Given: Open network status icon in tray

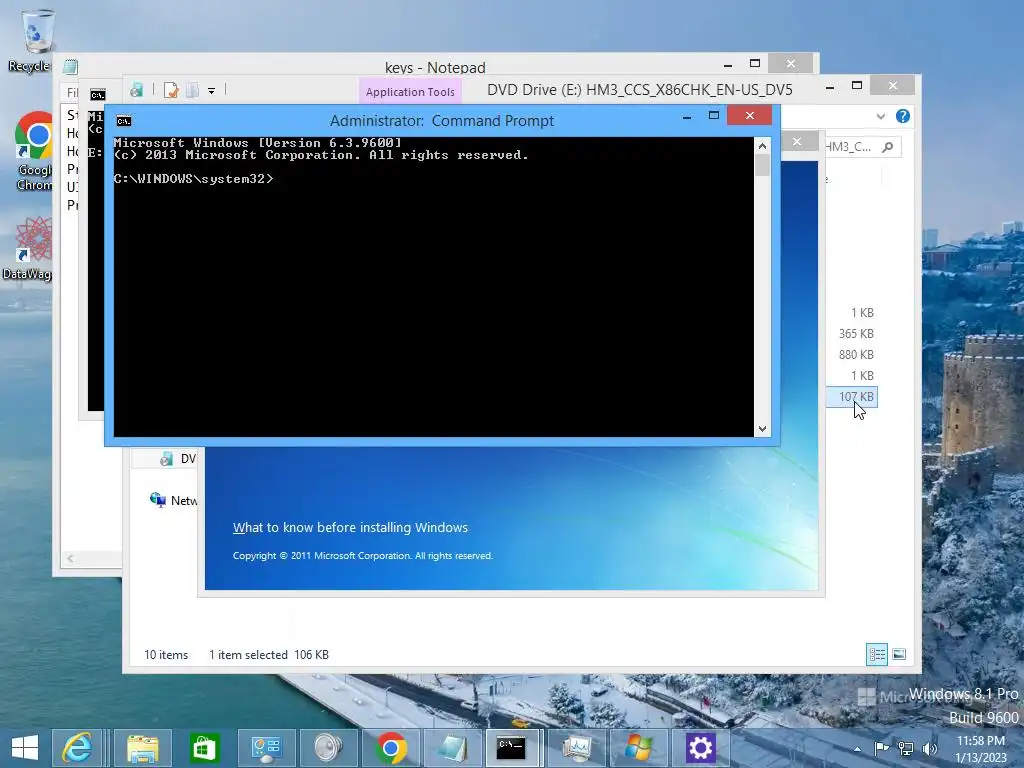Looking at the screenshot, I should coord(906,748).
